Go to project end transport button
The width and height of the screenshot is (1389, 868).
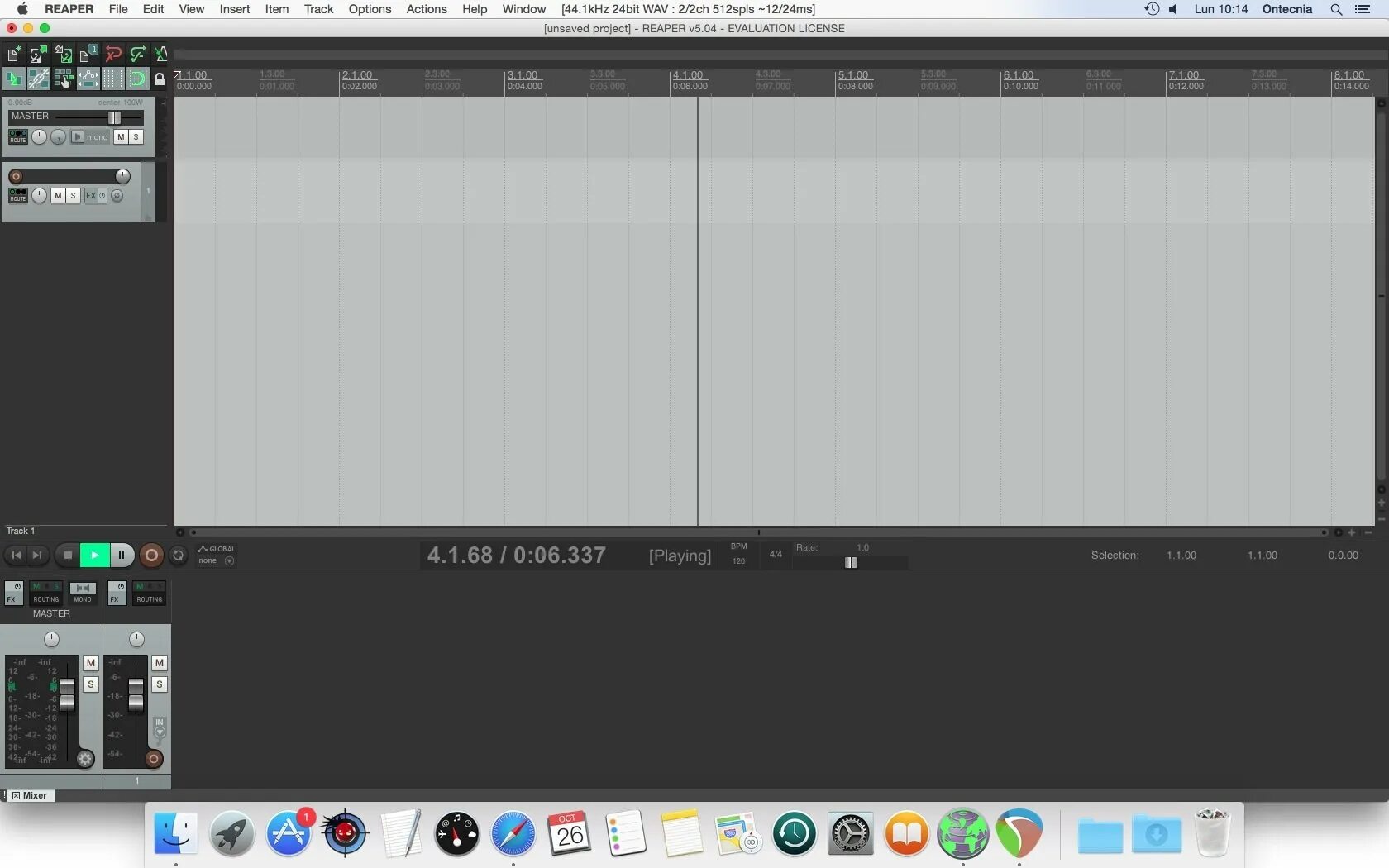tap(36, 556)
